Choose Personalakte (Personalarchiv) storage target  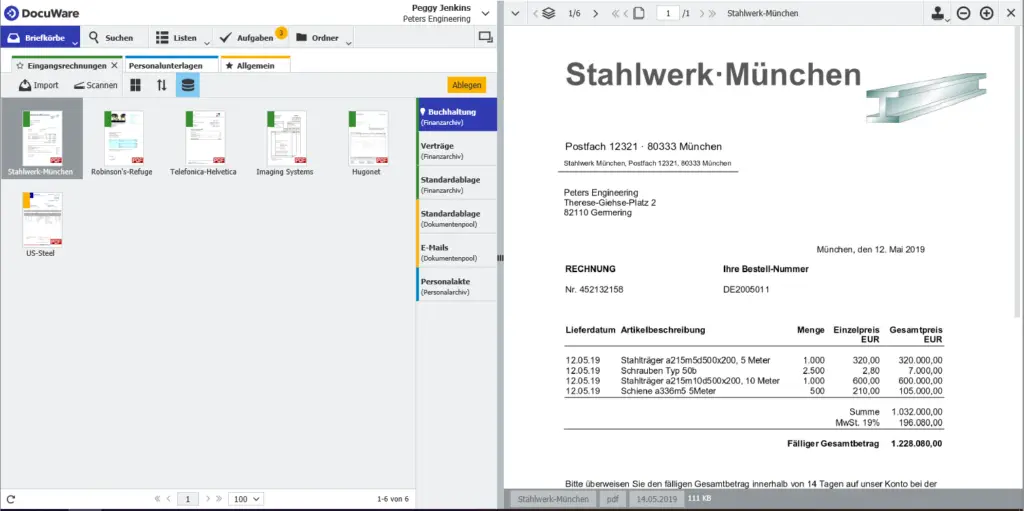456,286
